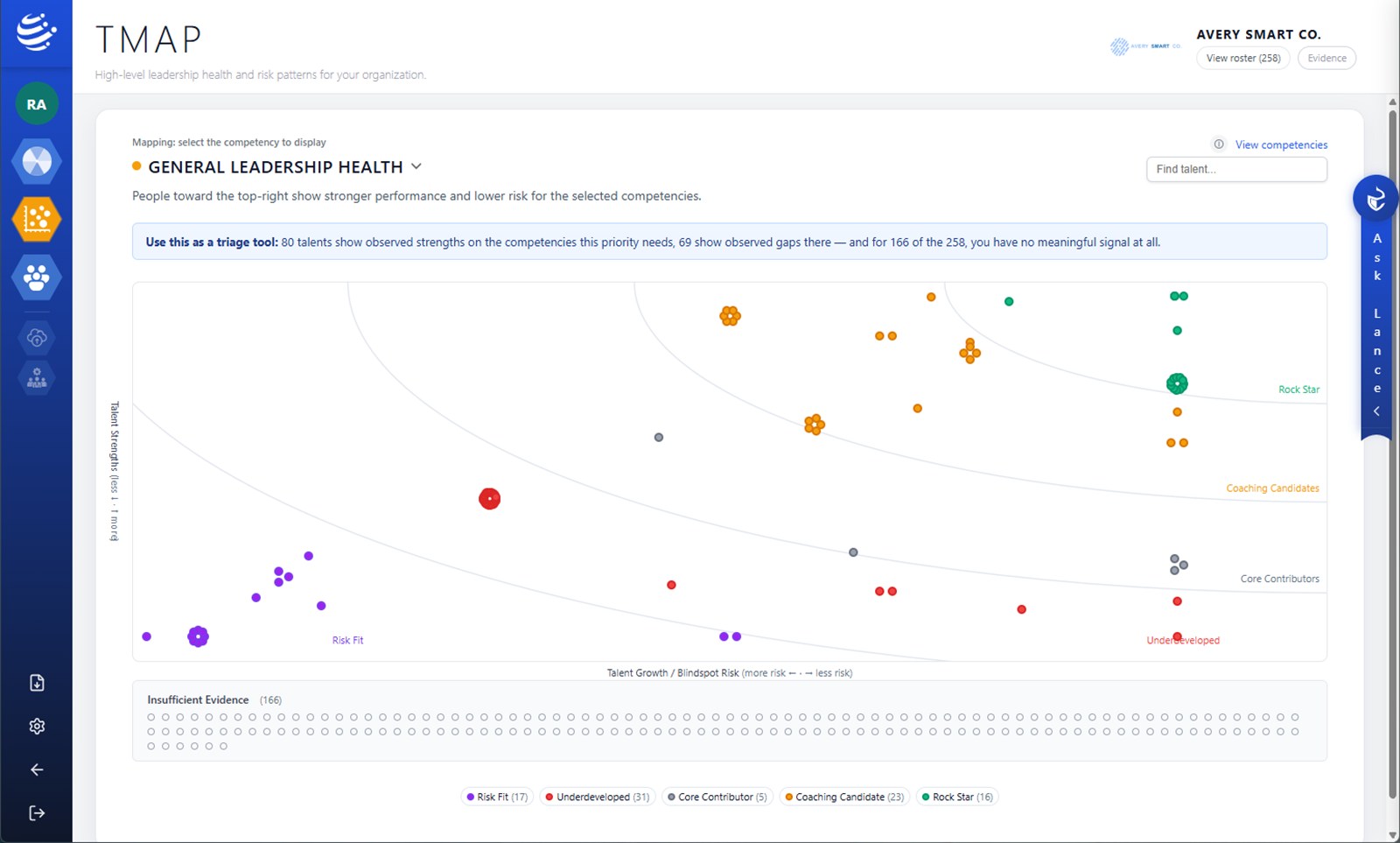Toggle the Coaching Candidate (23) legend filter
The image size is (1400, 843).
coord(844,797)
